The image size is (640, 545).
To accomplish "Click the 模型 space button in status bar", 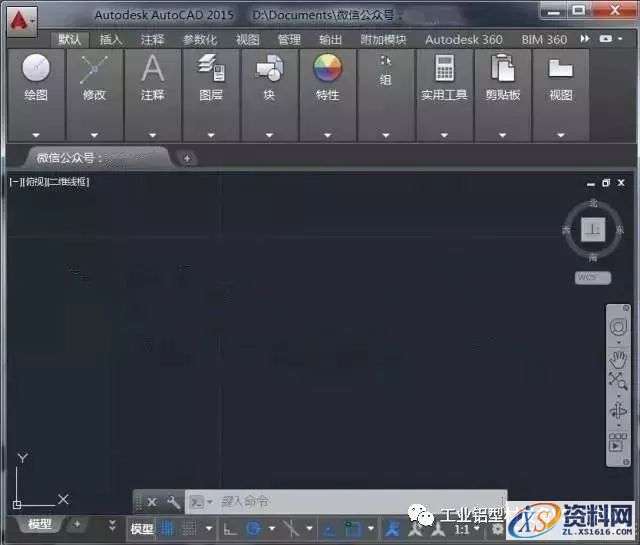I will (142, 529).
